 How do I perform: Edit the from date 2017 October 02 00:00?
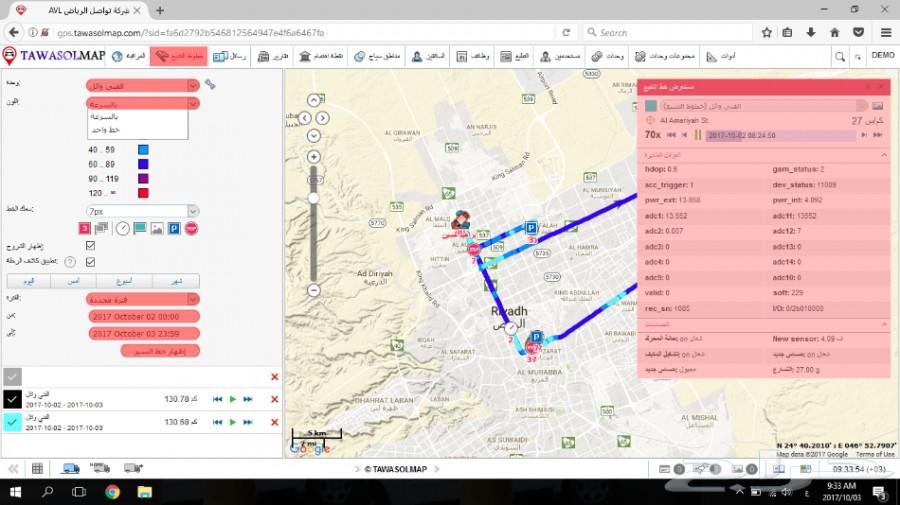[x=144, y=317]
